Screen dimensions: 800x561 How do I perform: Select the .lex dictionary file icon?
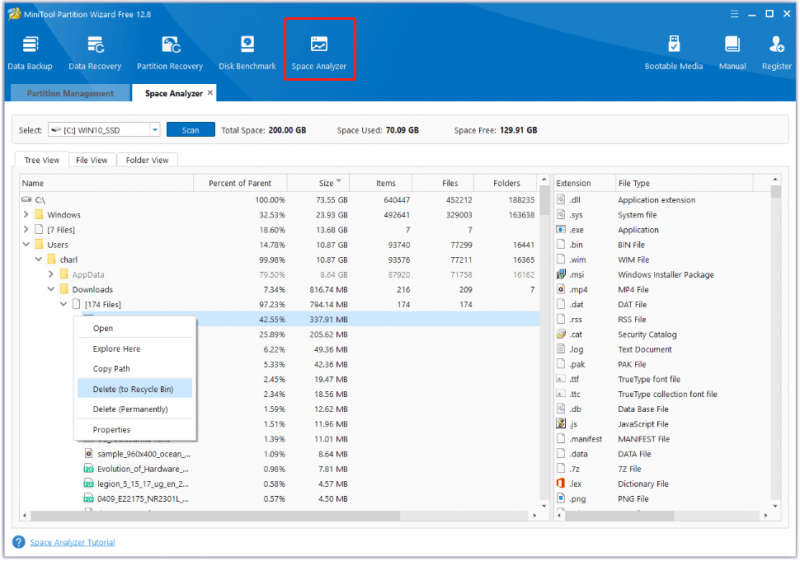[x=561, y=483]
